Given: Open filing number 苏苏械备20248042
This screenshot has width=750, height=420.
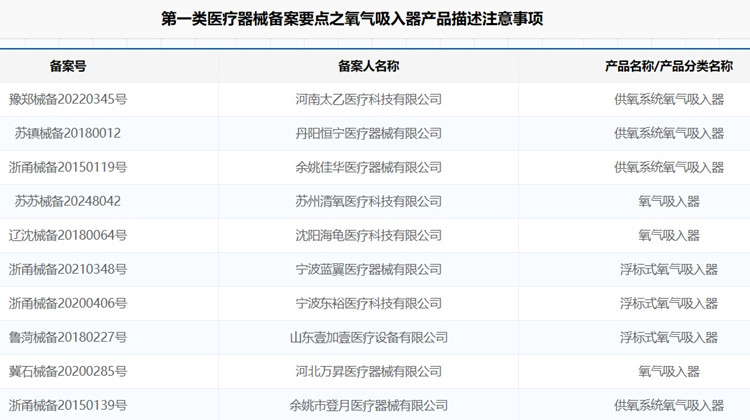Looking at the screenshot, I should pos(68,202).
